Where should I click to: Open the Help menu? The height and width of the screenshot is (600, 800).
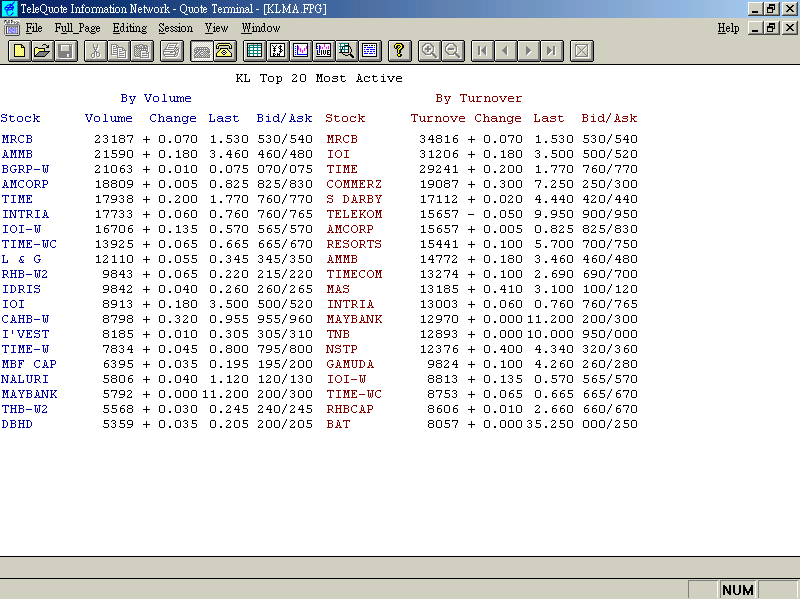(x=728, y=28)
